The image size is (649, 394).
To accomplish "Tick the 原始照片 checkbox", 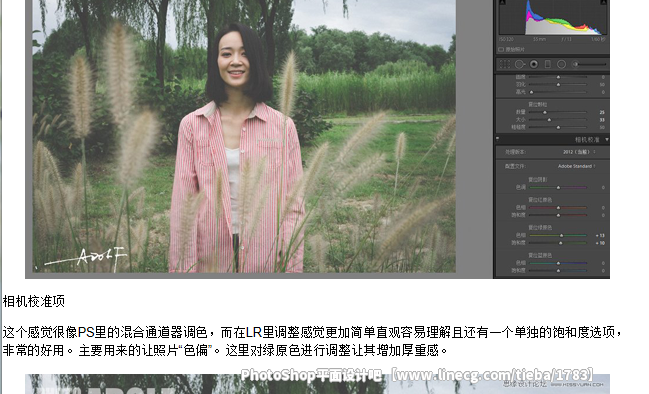I will tap(501, 49).
